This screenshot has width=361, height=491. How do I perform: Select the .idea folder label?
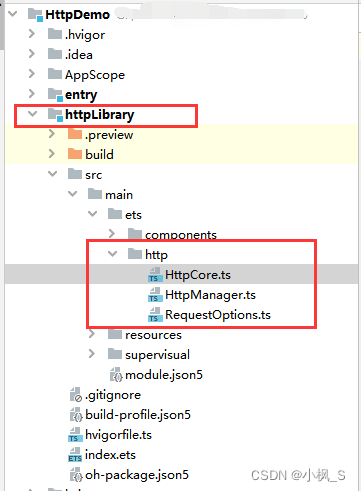(79, 55)
